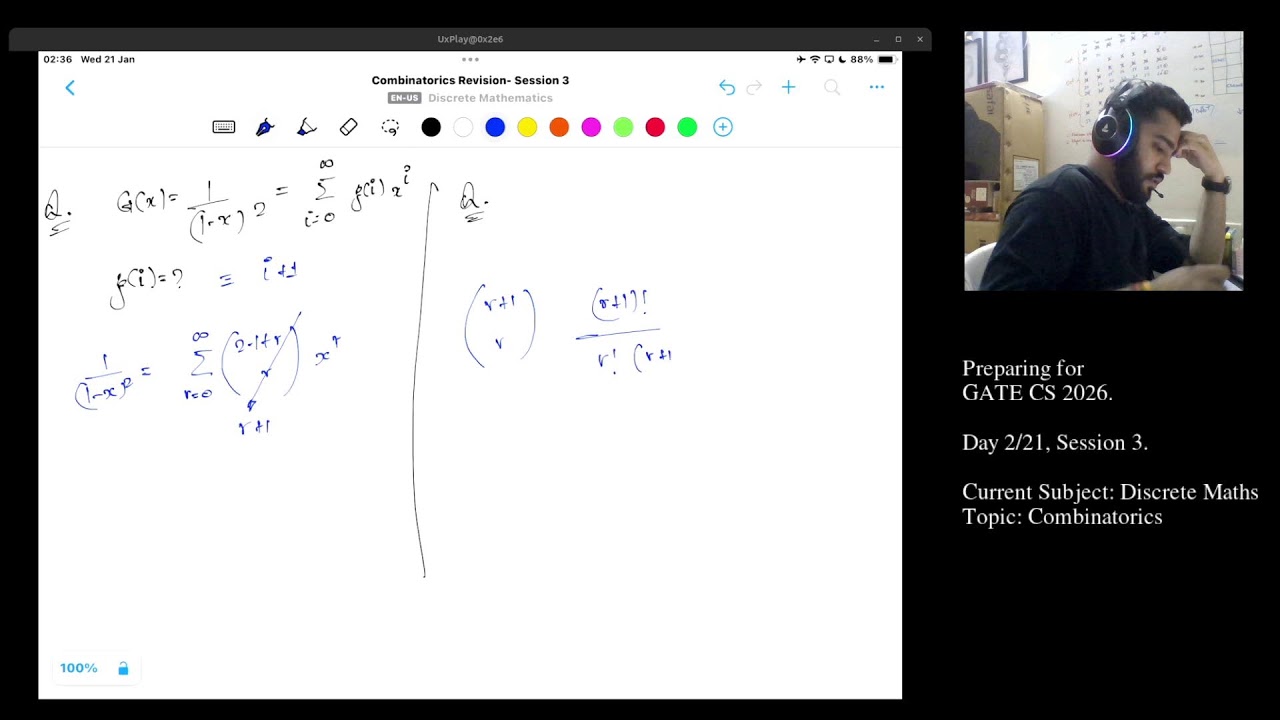Click the Do Not Disturb moon icon
Viewport: 1280px width, 720px height.
842,59
